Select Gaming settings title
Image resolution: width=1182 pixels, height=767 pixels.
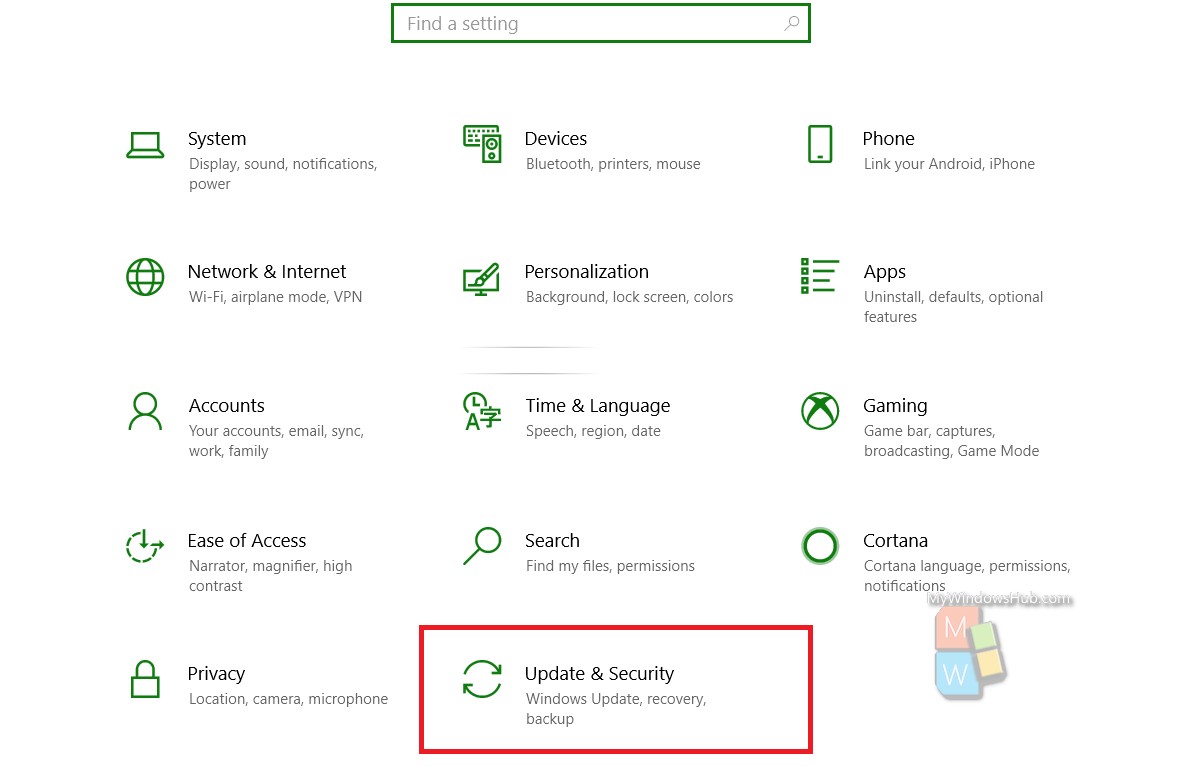(x=896, y=407)
